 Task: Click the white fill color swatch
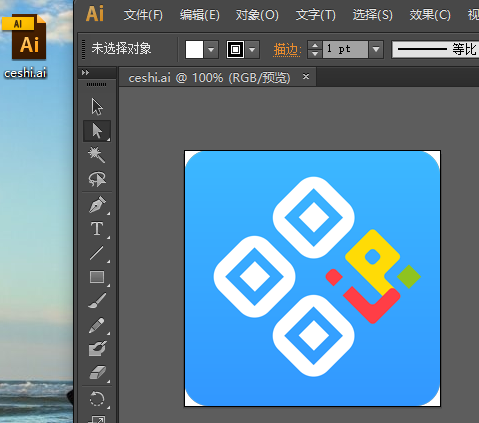[194, 50]
